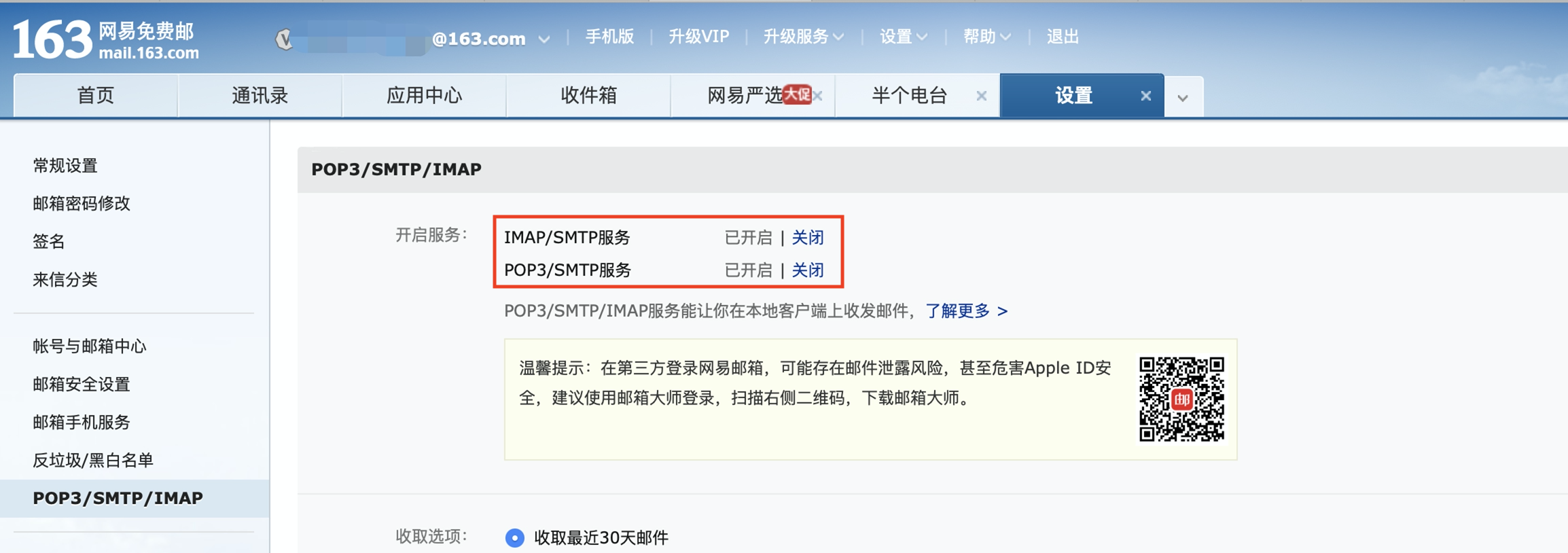Click the 手机版 link

point(609,37)
